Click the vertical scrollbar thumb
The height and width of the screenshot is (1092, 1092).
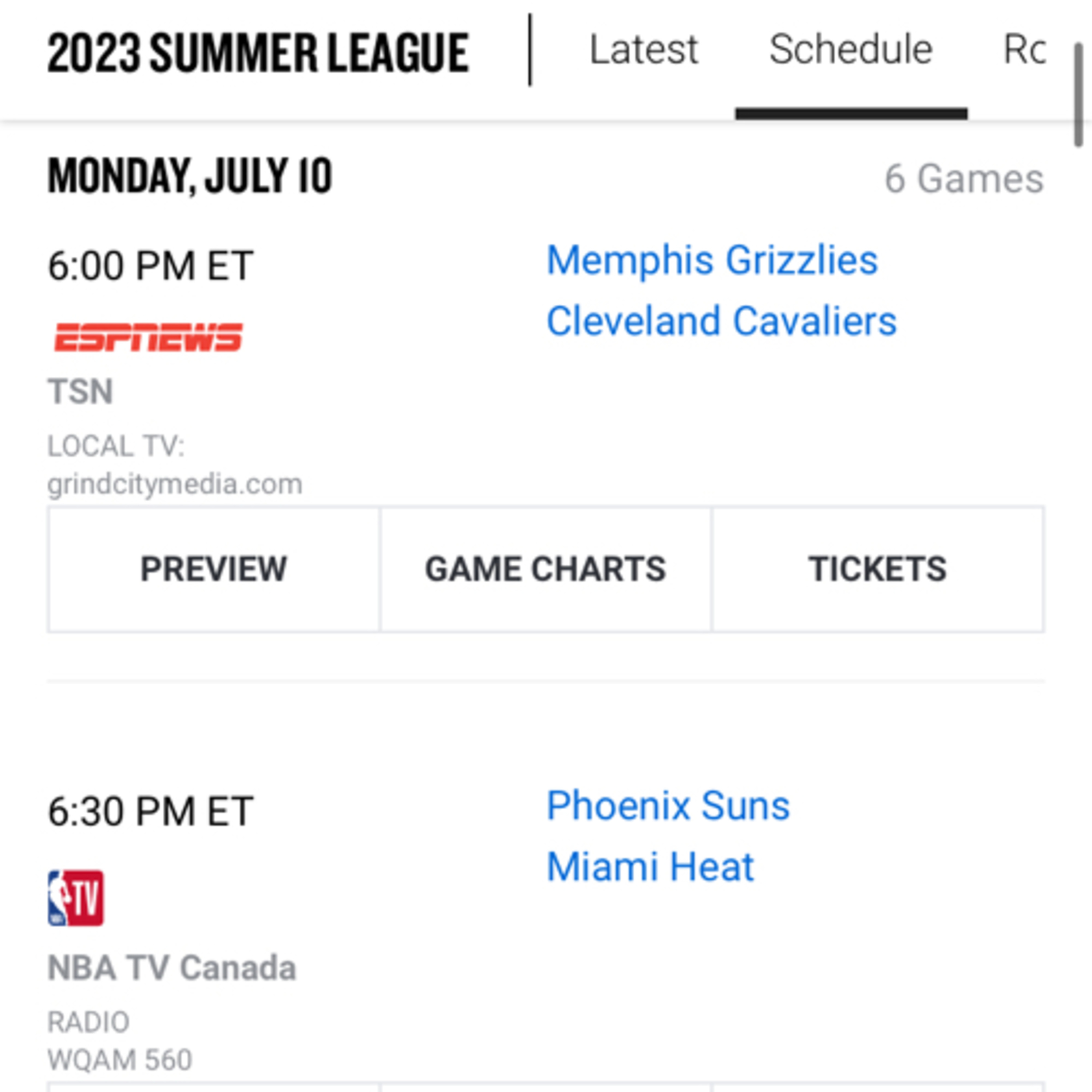click(1079, 95)
